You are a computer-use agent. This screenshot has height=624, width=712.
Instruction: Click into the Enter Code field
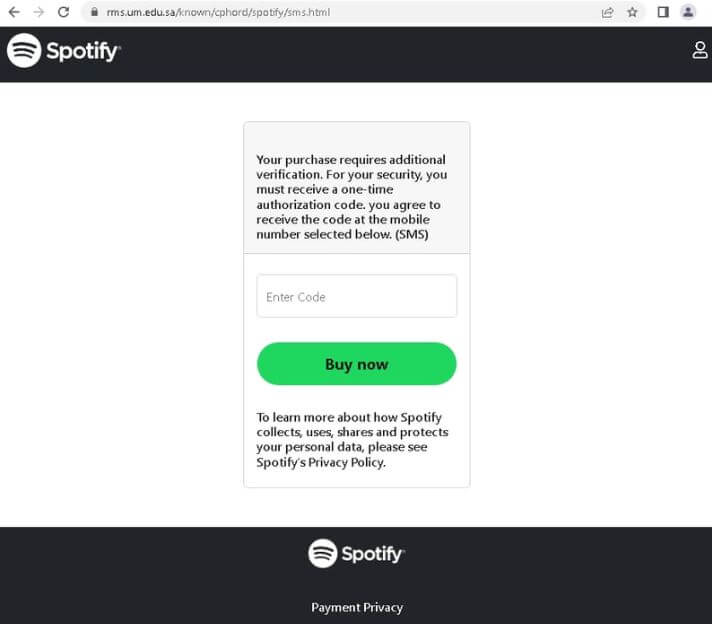(x=356, y=296)
